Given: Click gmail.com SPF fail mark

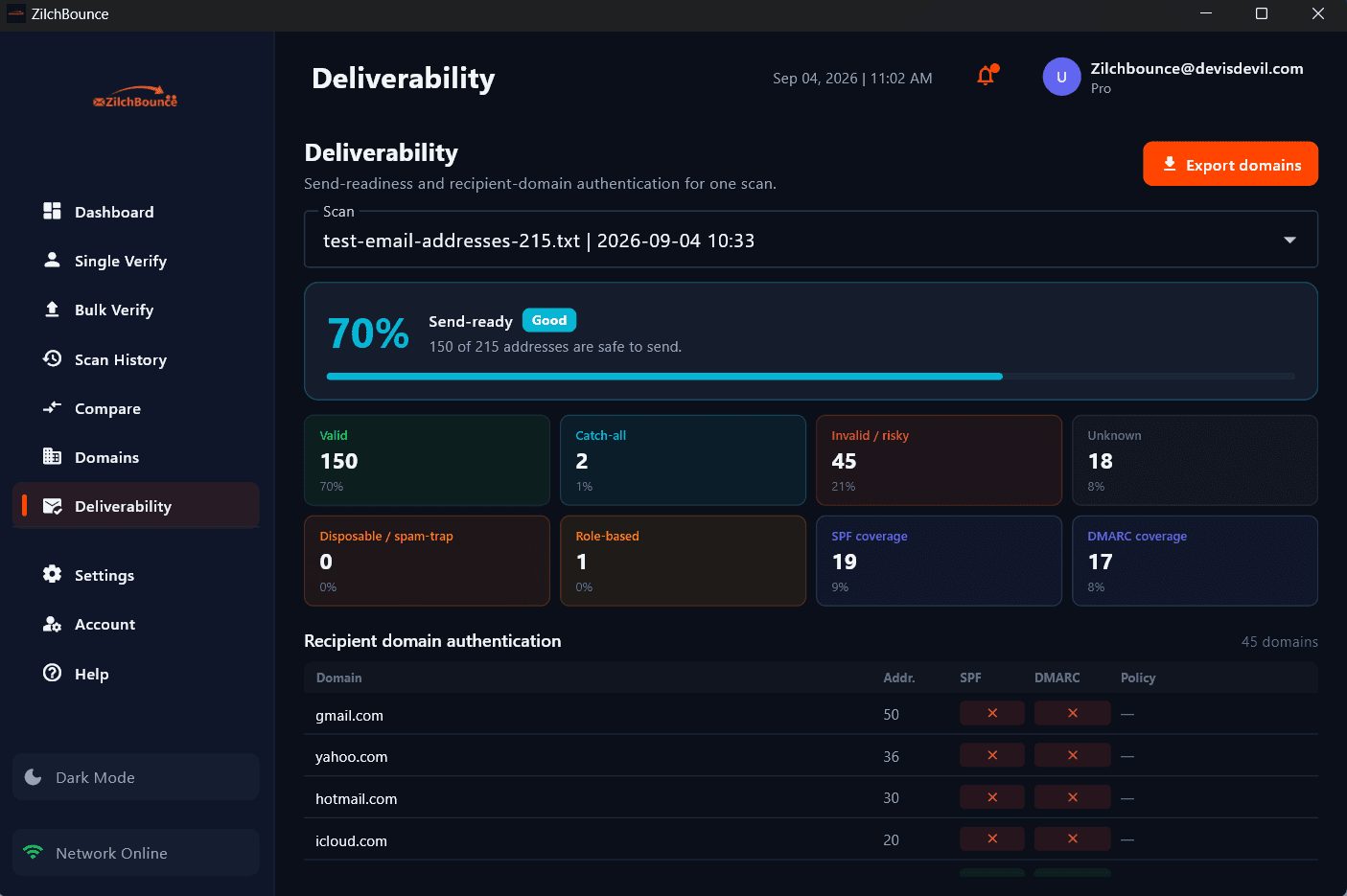Looking at the screenshot, I should click(992, 713).
